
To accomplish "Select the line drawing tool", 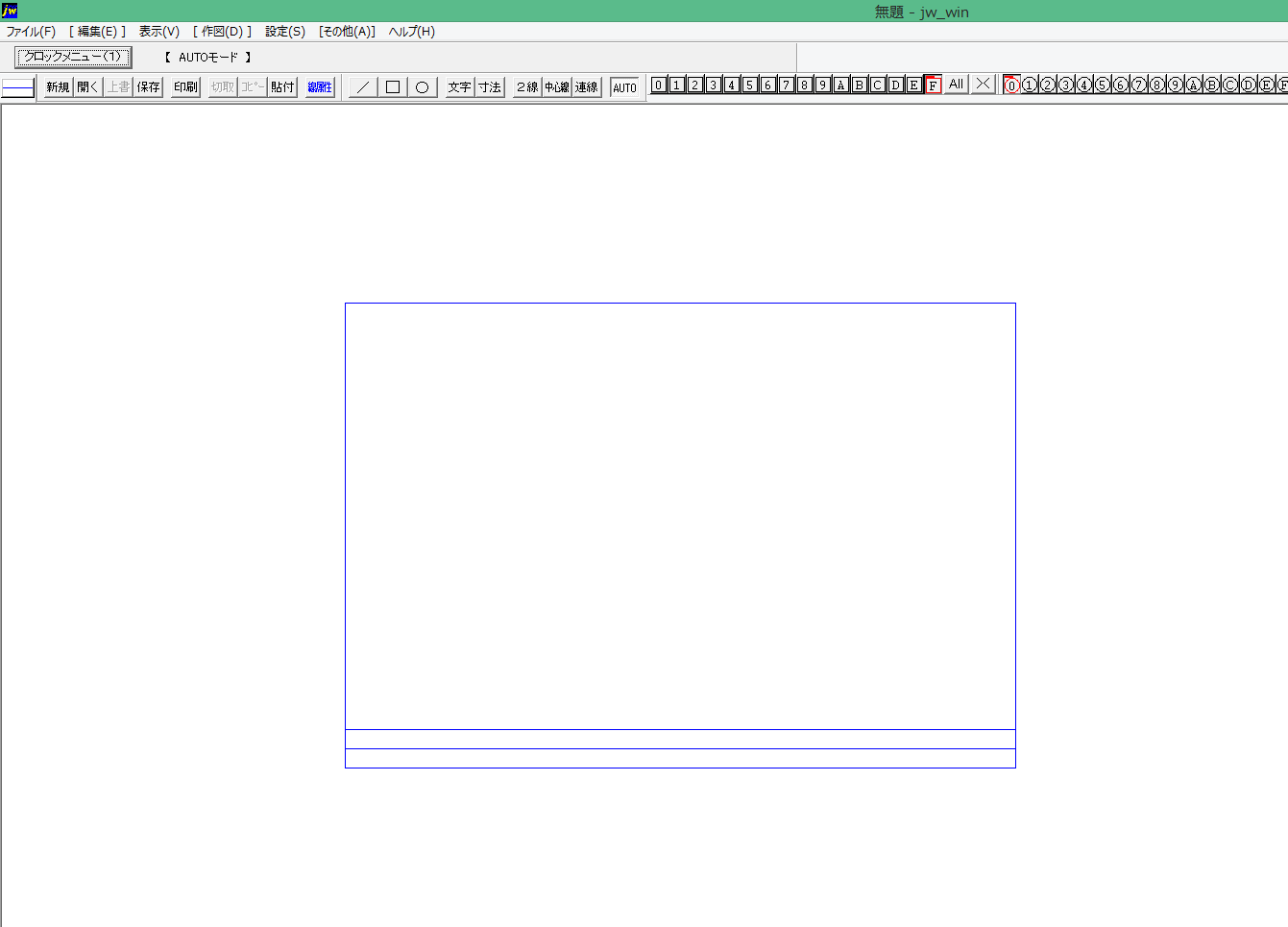I will 363,86.
